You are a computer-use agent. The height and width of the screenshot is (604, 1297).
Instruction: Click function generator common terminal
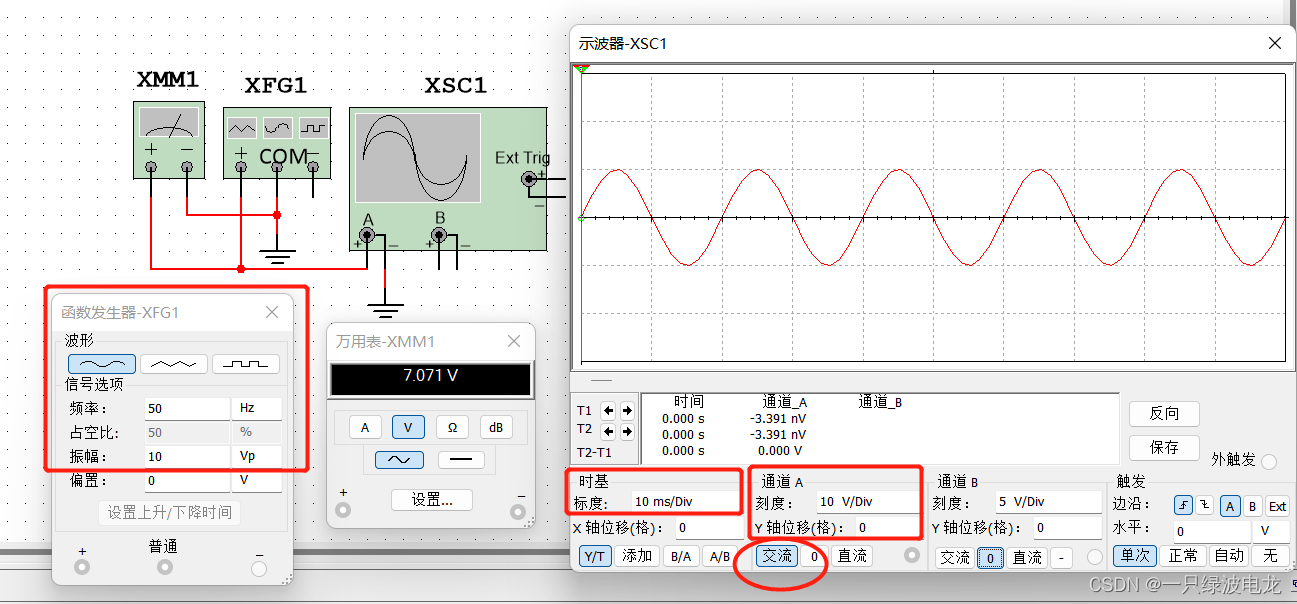pyautogui.click(x=164, y=567)
